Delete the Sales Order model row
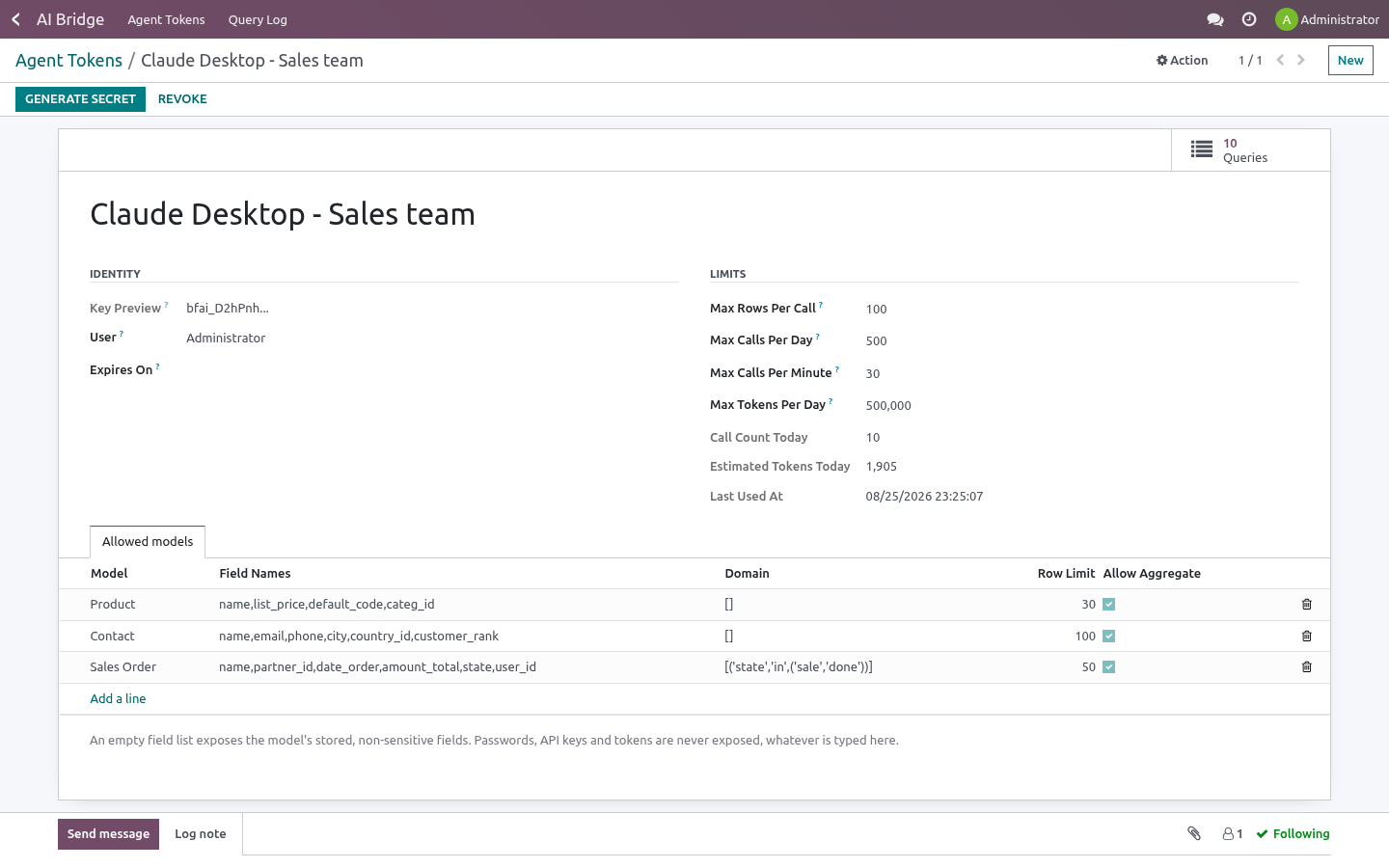 (1307, 667)
